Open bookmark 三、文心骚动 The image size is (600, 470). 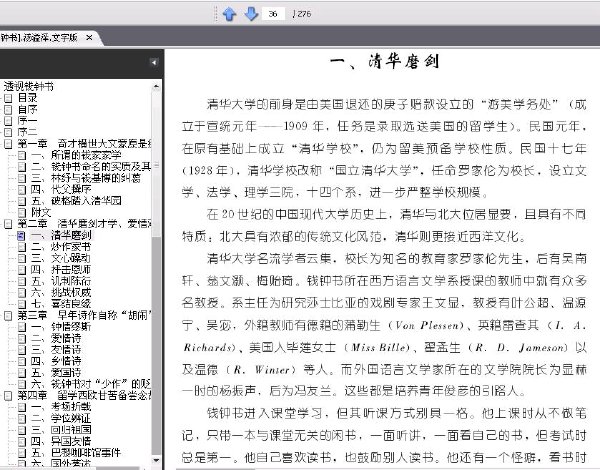pos(61,258)
